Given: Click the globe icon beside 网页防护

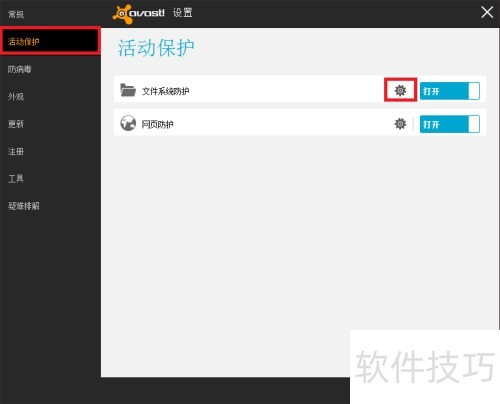Looking at the screenshot, I should [128, 123].
